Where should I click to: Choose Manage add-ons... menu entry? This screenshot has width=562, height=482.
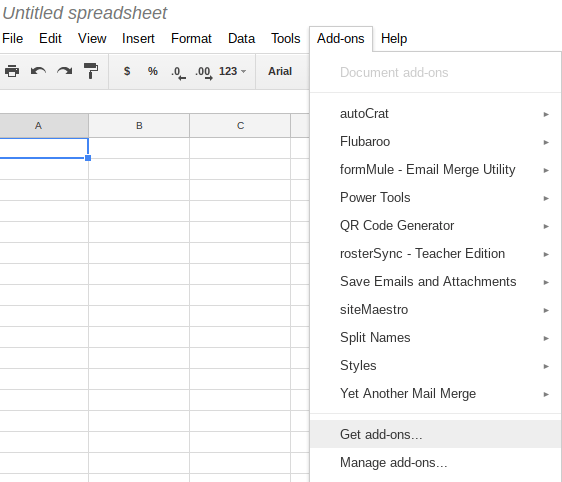435,462
